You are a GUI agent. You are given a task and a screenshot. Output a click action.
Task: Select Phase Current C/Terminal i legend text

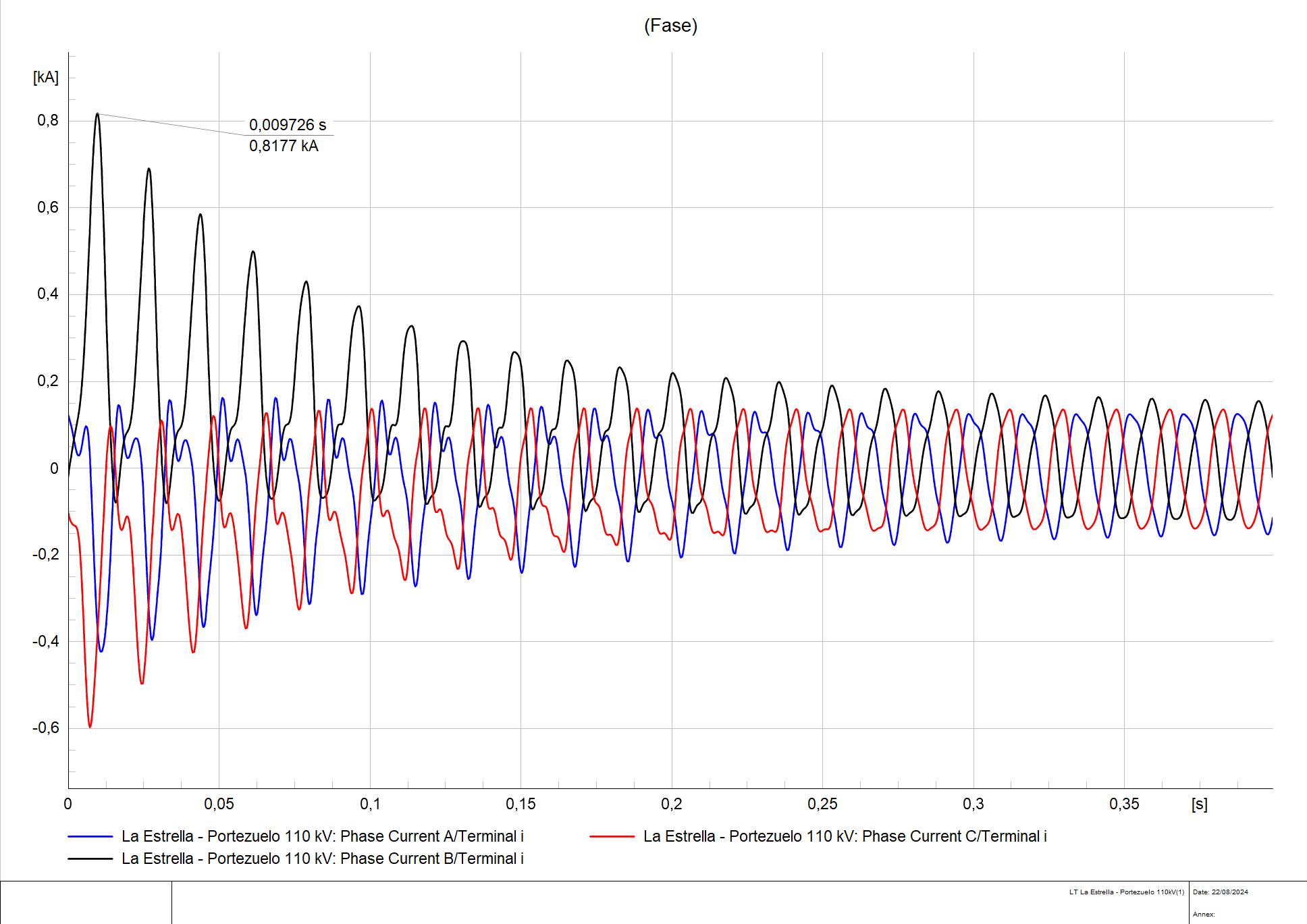[845, 836]
